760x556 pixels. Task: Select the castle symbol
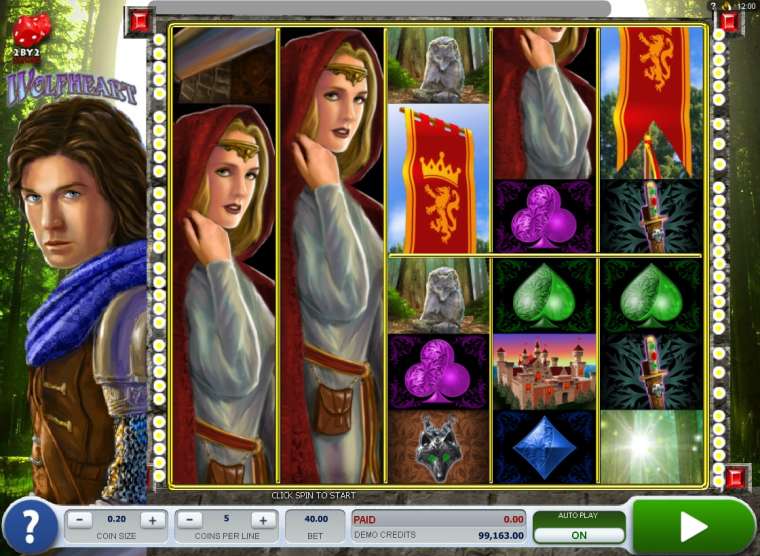(545, 371)
